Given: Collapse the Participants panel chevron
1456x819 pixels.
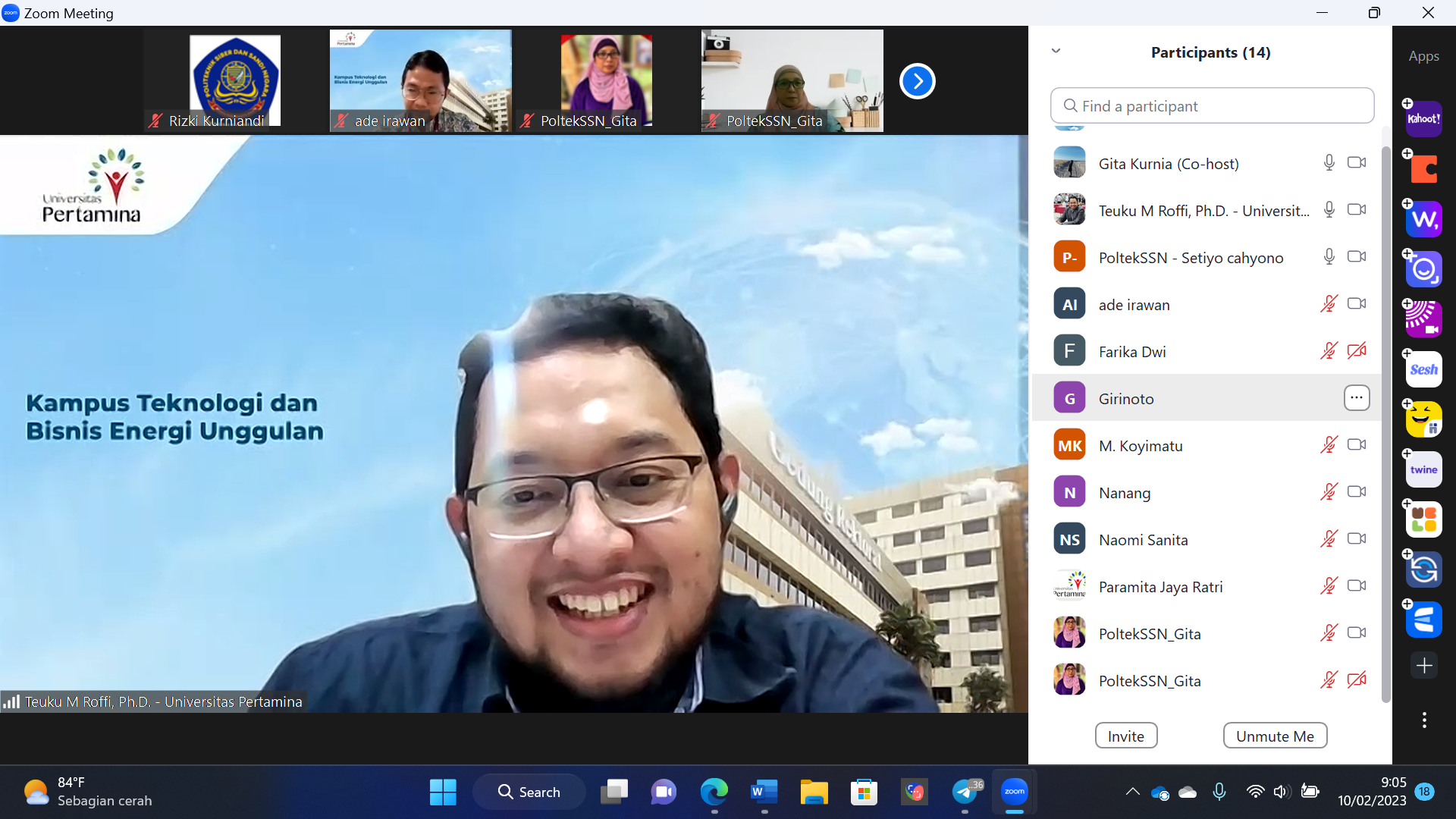Looking at the screenshot, I should pyautogui.click(x=1056, y=51).
